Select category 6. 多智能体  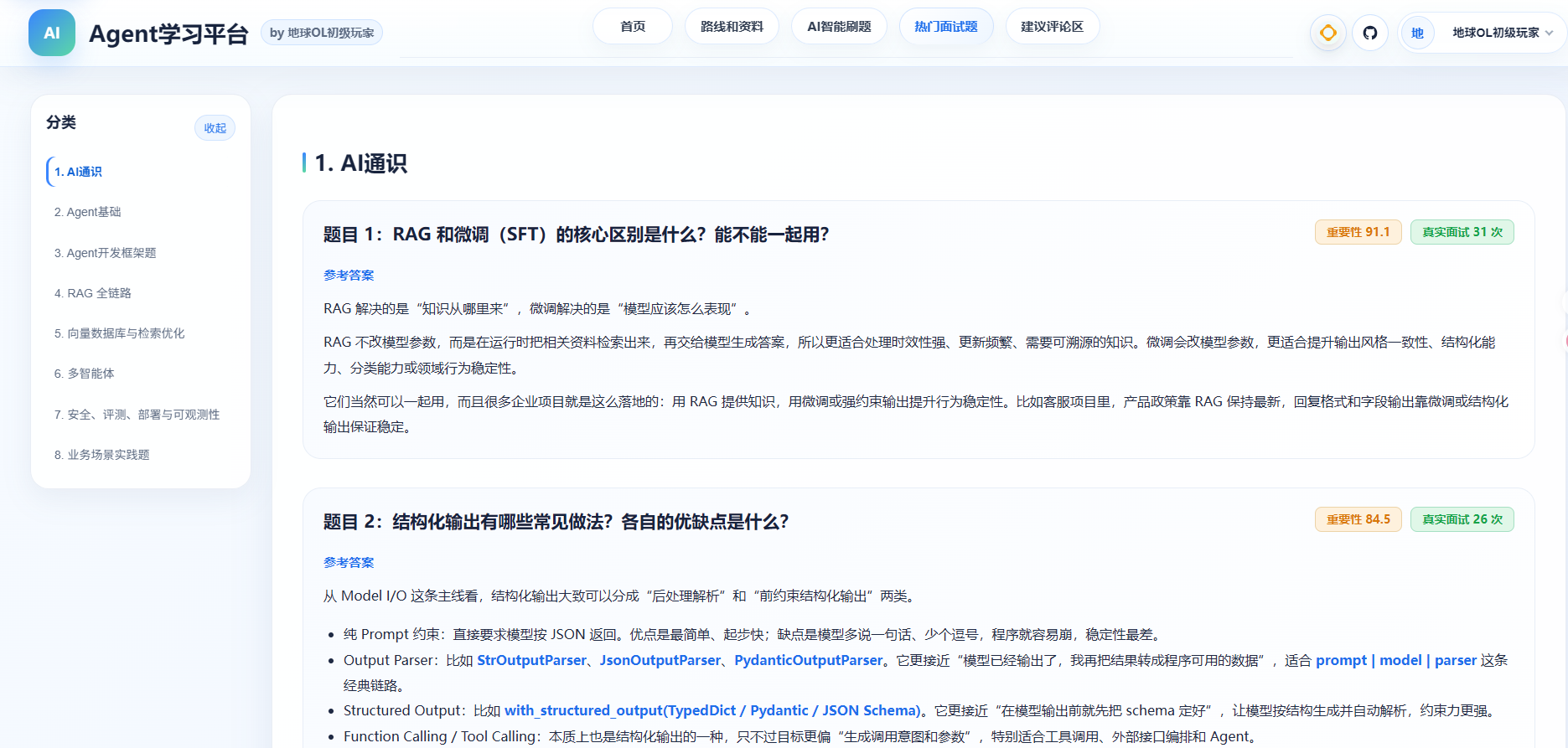(x=141, y=374)
